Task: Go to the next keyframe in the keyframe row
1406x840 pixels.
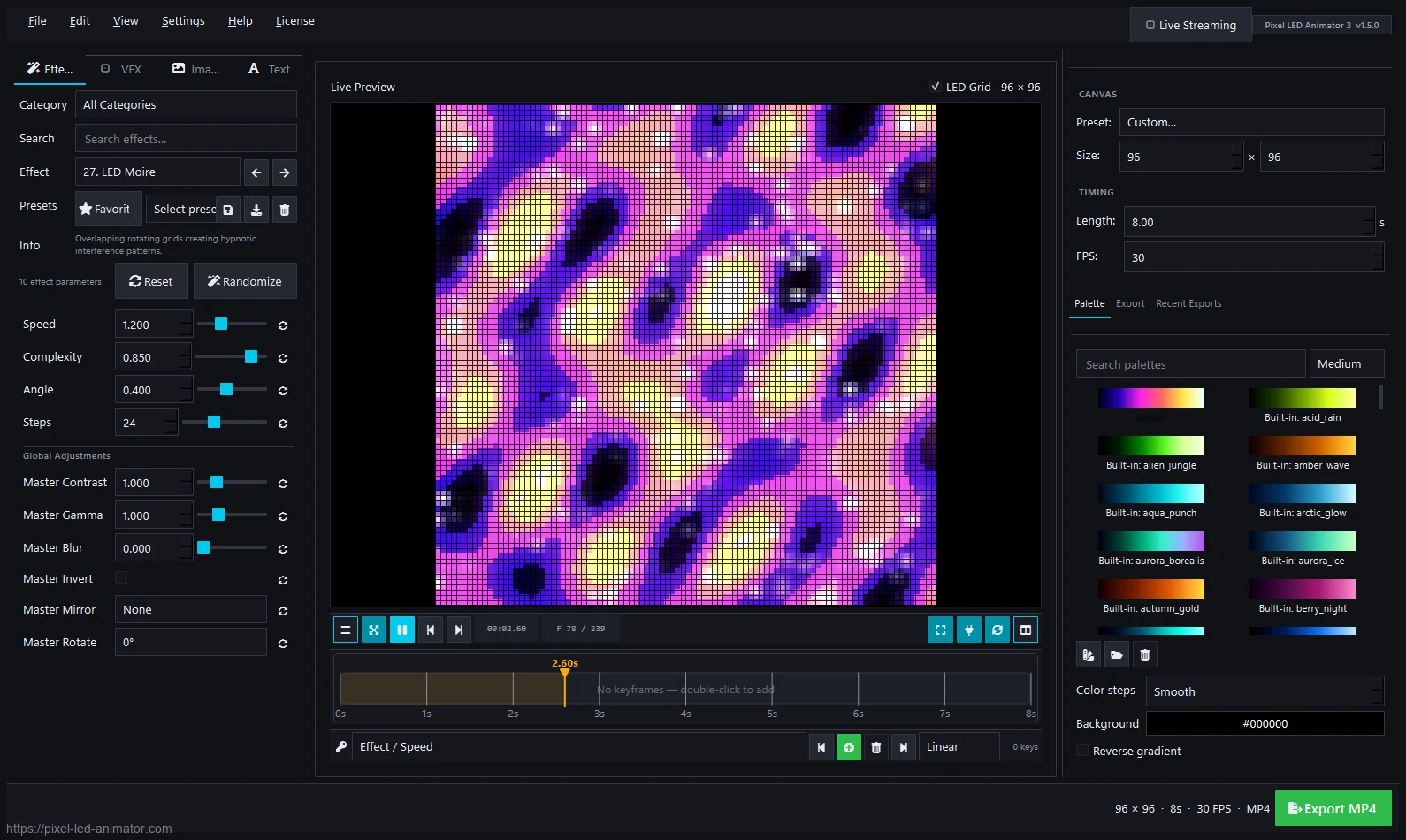Action: (x=904, y=747)
